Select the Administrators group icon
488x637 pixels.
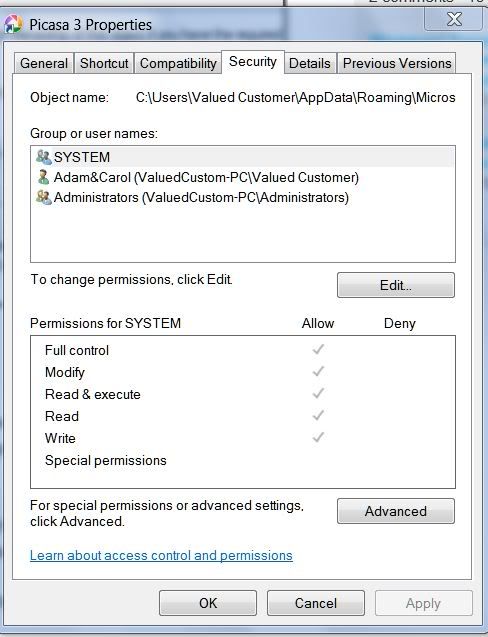tap(43, 197)
